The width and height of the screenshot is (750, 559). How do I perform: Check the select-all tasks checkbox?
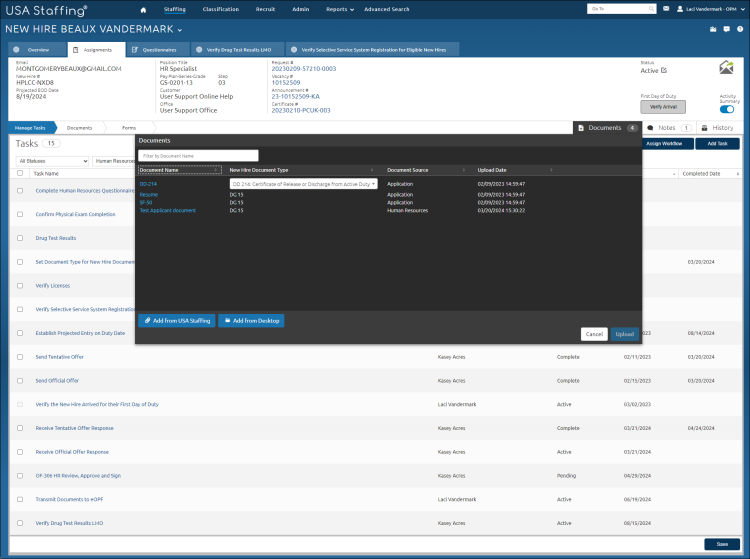click(20, 173)
